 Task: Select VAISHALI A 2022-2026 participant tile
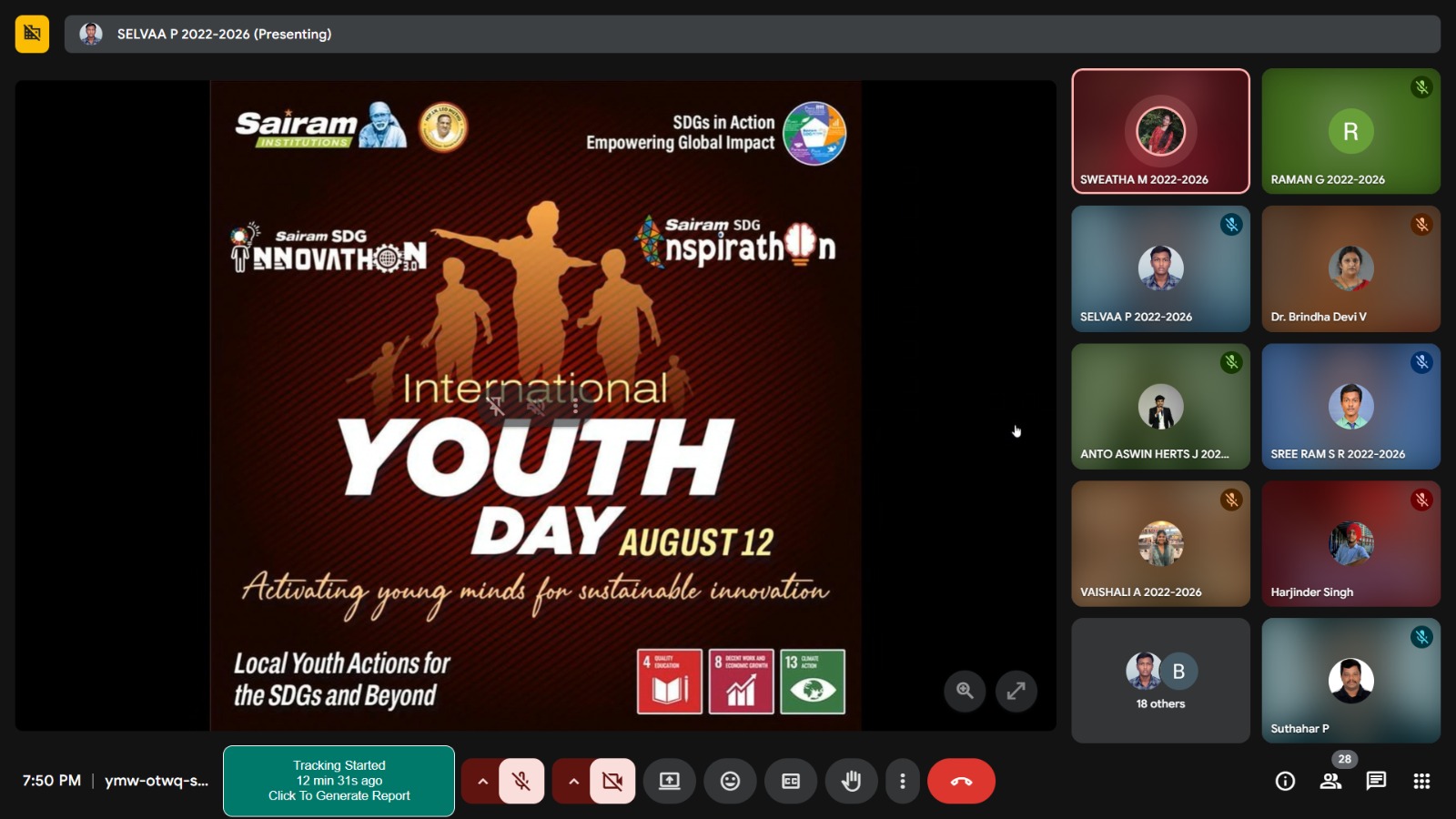pyautogui.click(x=1160, y=543)
